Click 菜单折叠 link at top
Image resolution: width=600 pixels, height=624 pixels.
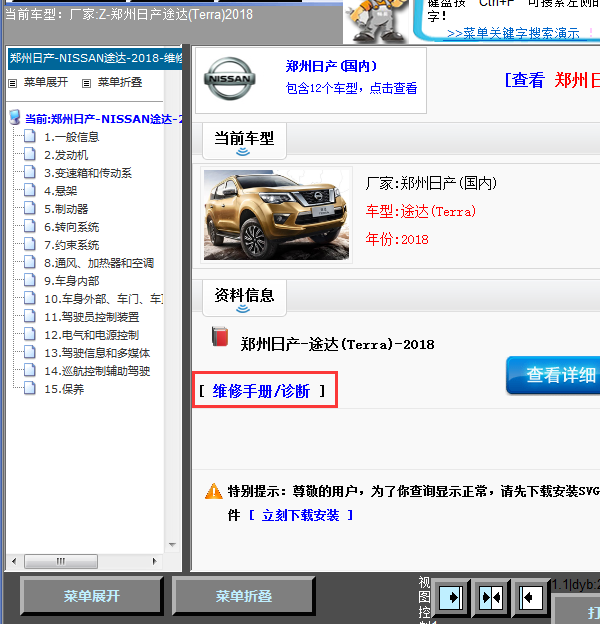120,82
